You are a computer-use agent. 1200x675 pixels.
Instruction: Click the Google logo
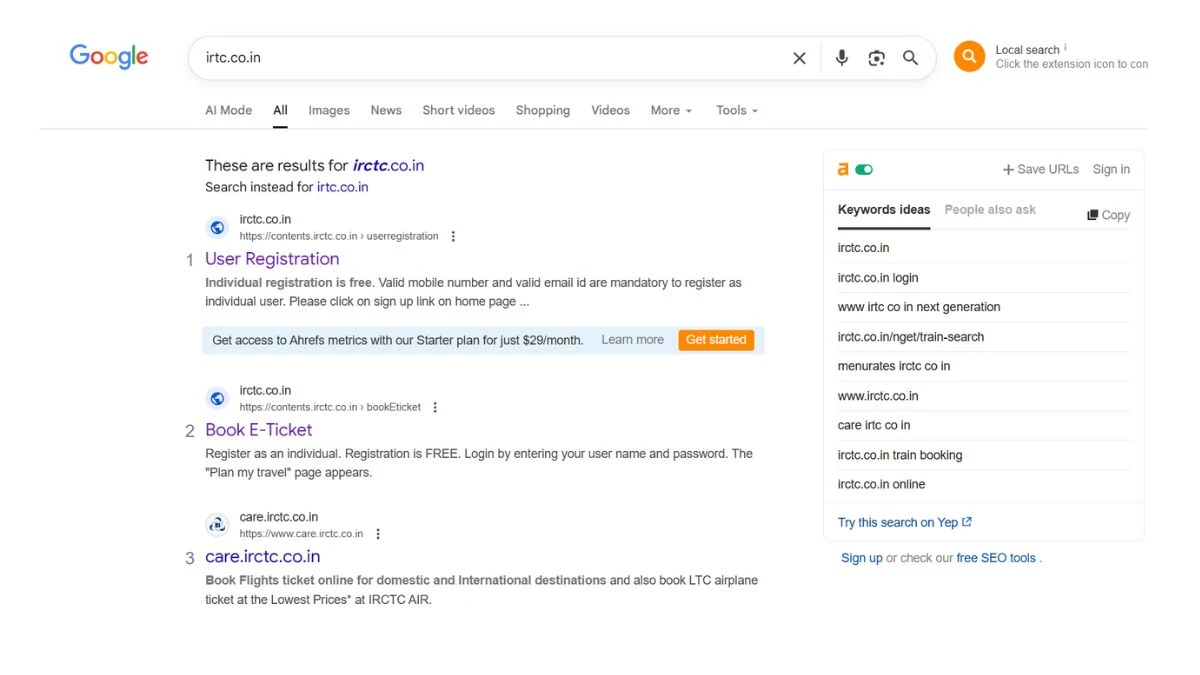[109, 57]
